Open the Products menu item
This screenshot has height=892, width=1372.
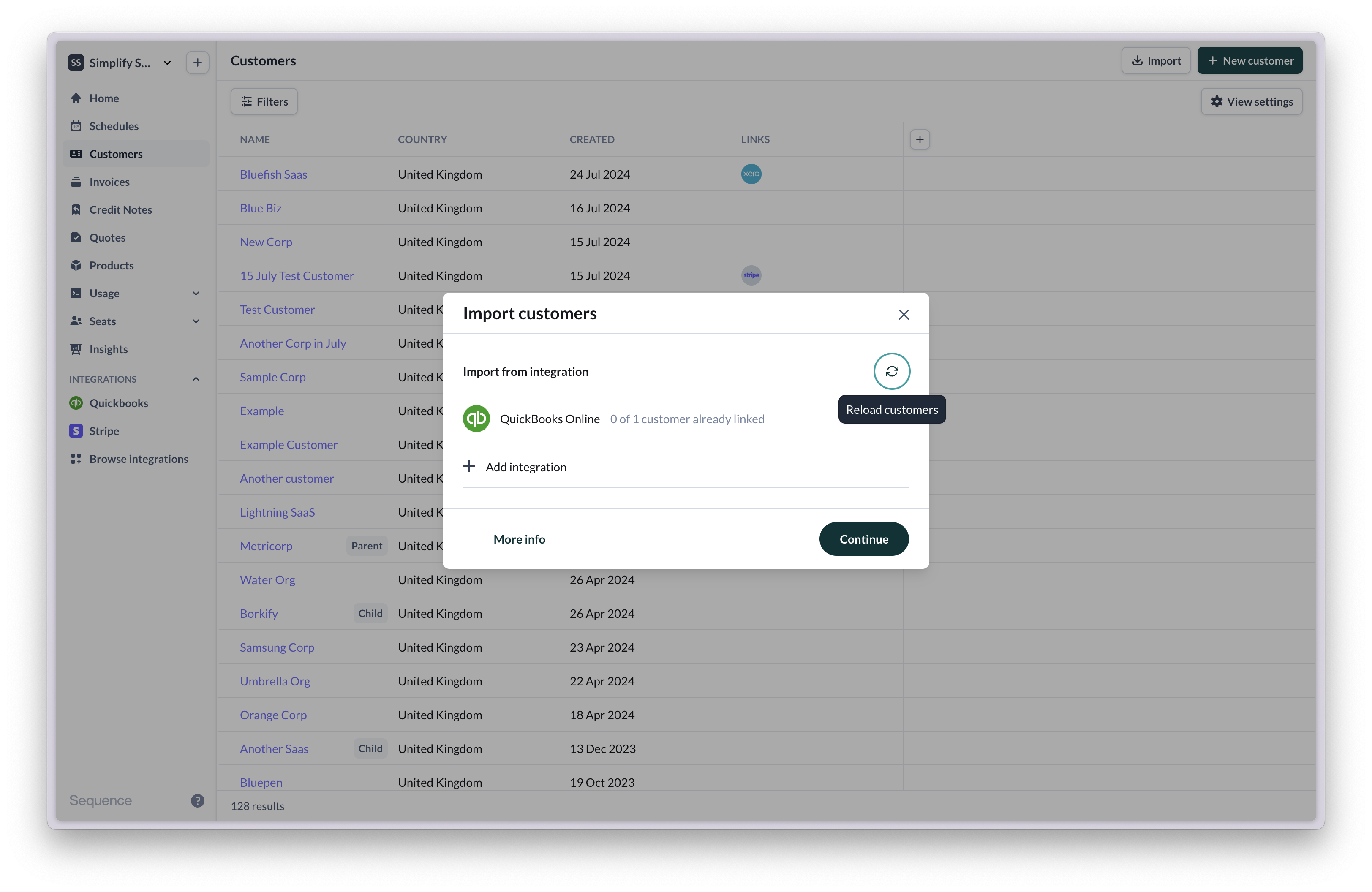pyautogui.click(x=136, y=265)
